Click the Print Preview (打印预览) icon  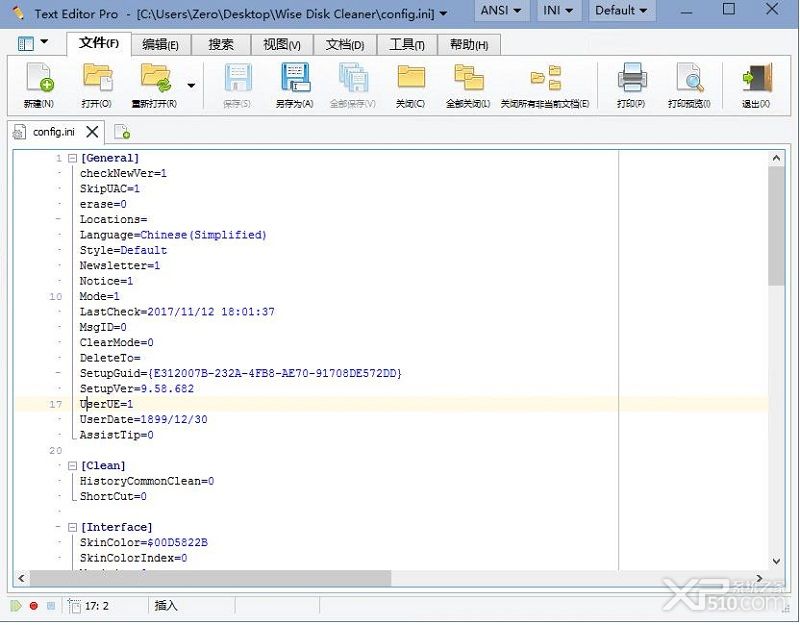[689, 79]
